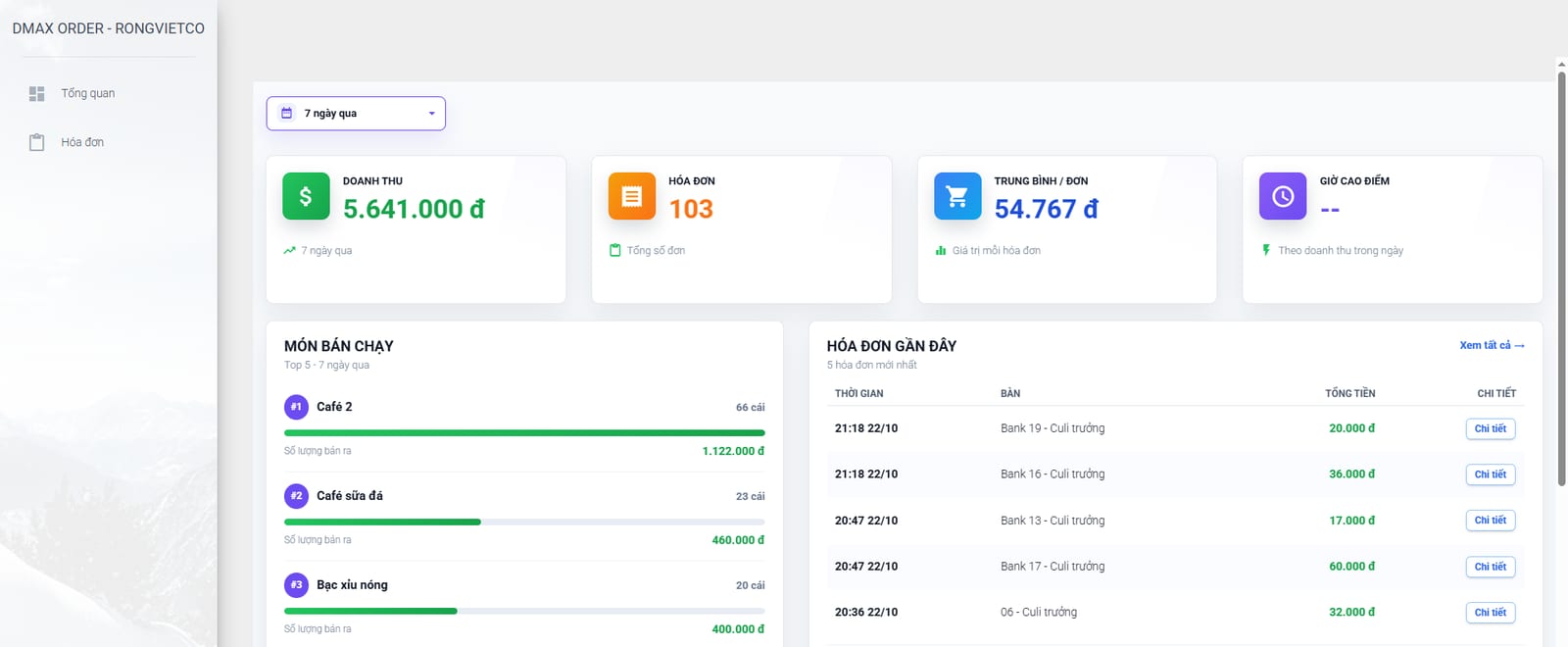Click the #2 rank badge for Café sữa đá

coord(296,496)
